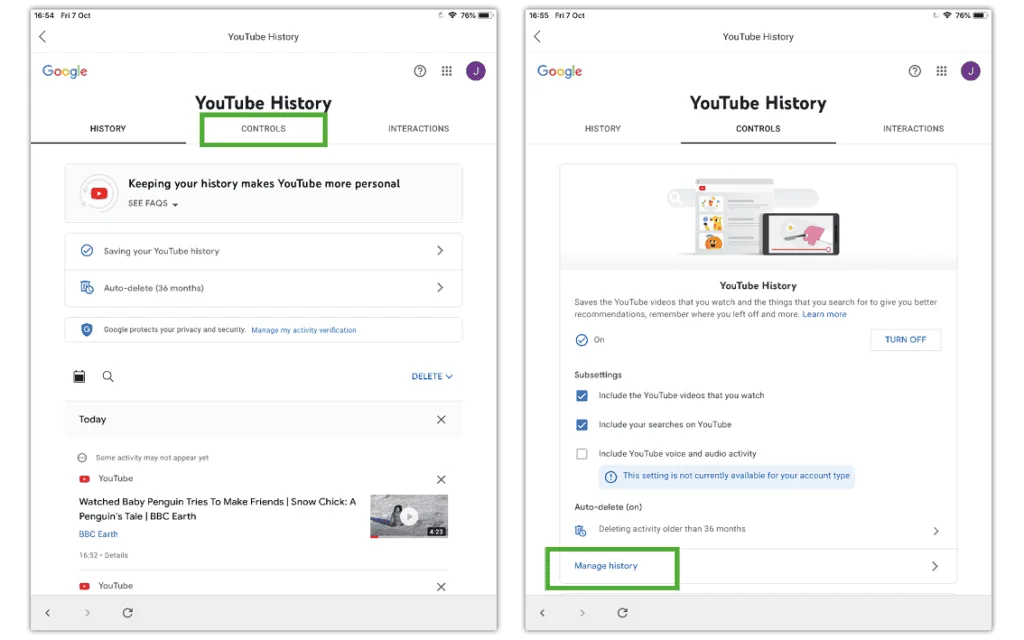The width and height of the screenshot is (1024, 640).
Task: Expand the SEE FAQS dropdown
Action: pos(153,203)
